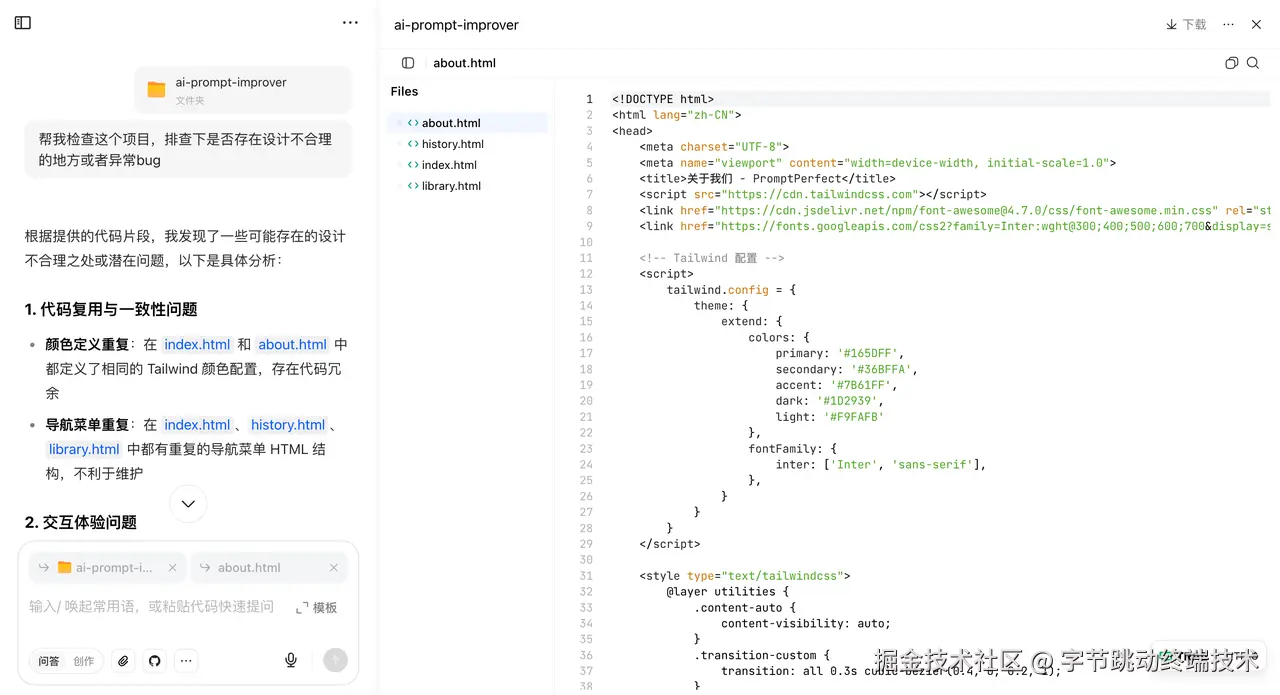
Task: Select about.html in Files list
Action: coord(467,123)
